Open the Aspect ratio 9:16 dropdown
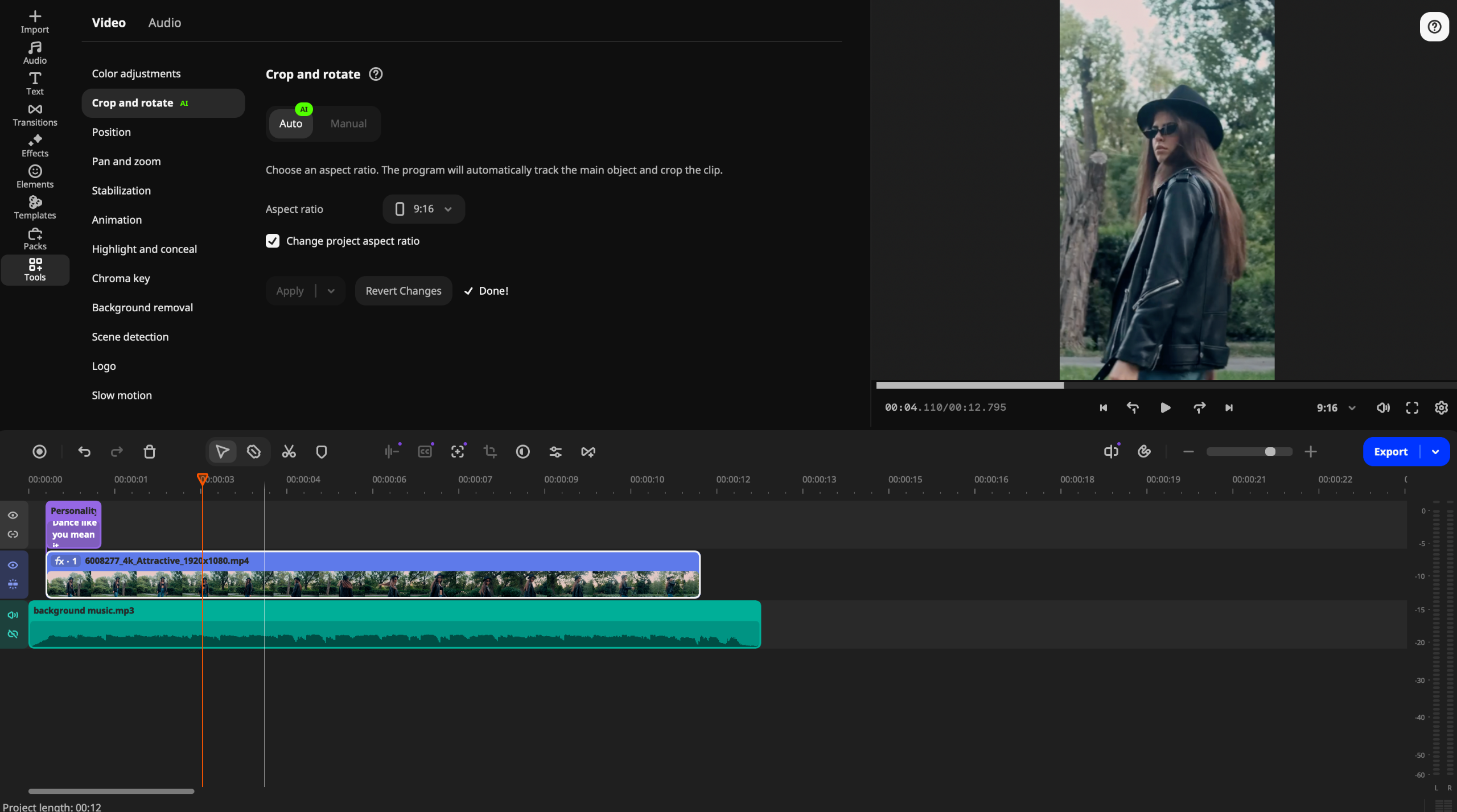This screenshot has height=812, width=1457. 423,209
